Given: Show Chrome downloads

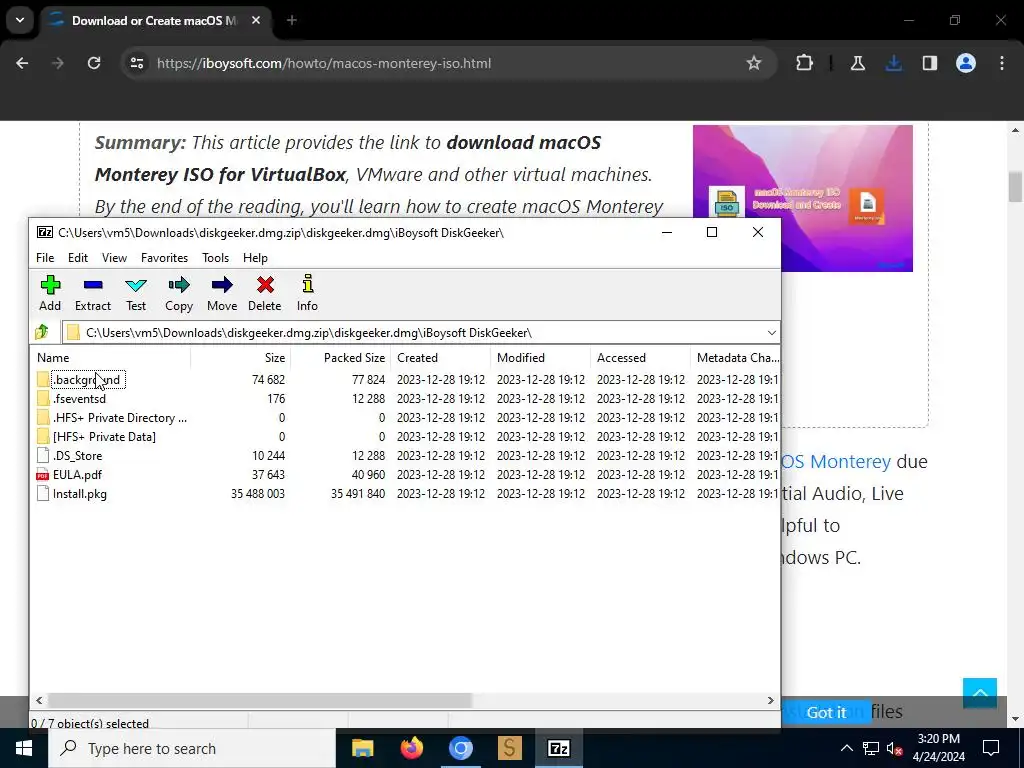Looking at the screenshot, I should click(893, 63).
